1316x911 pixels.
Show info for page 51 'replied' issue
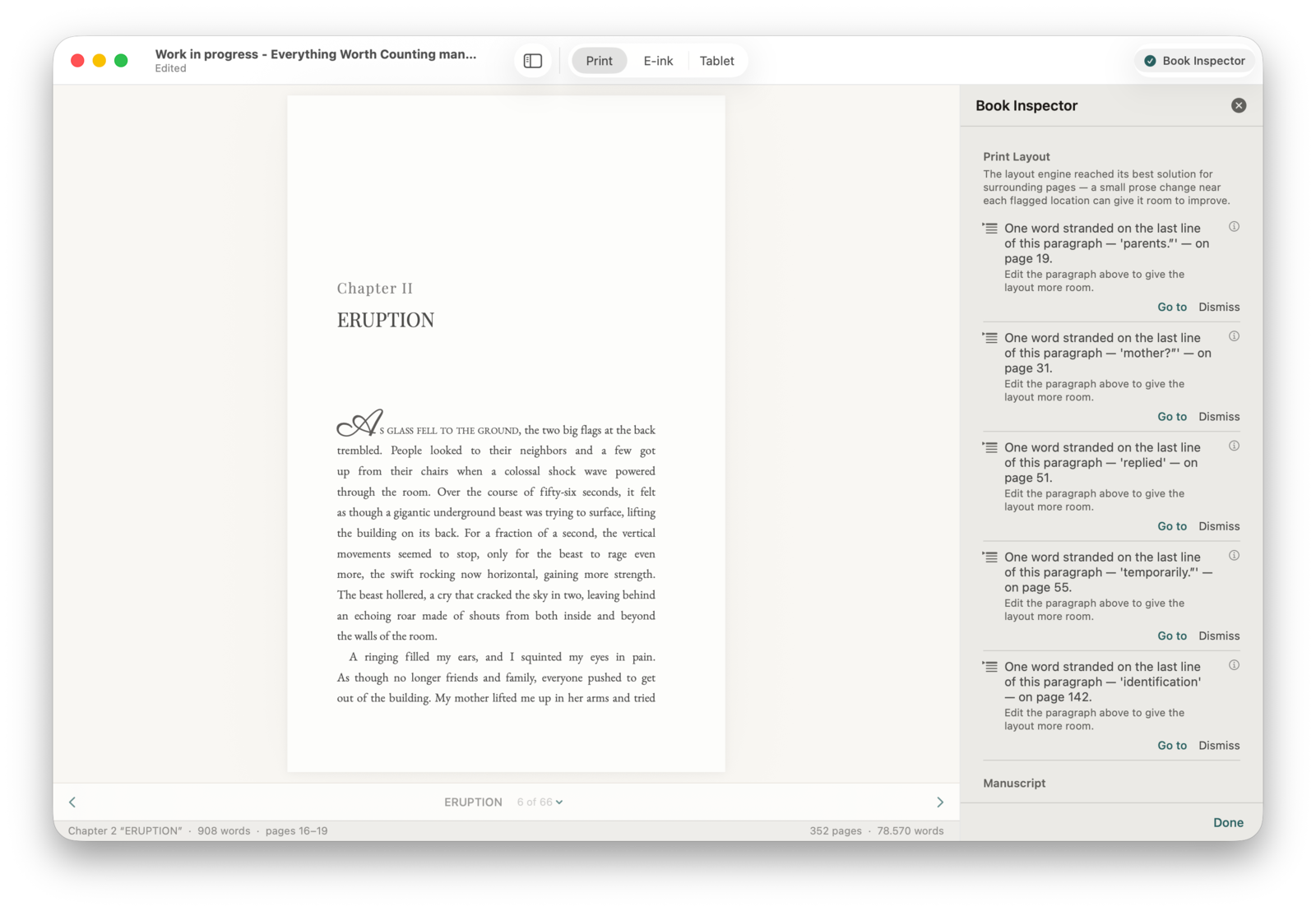(x=1234, y=446)
